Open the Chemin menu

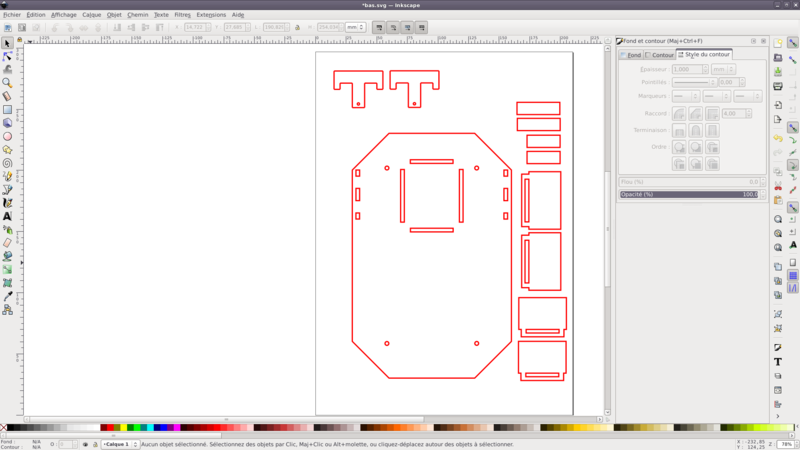tap(137, 15)
